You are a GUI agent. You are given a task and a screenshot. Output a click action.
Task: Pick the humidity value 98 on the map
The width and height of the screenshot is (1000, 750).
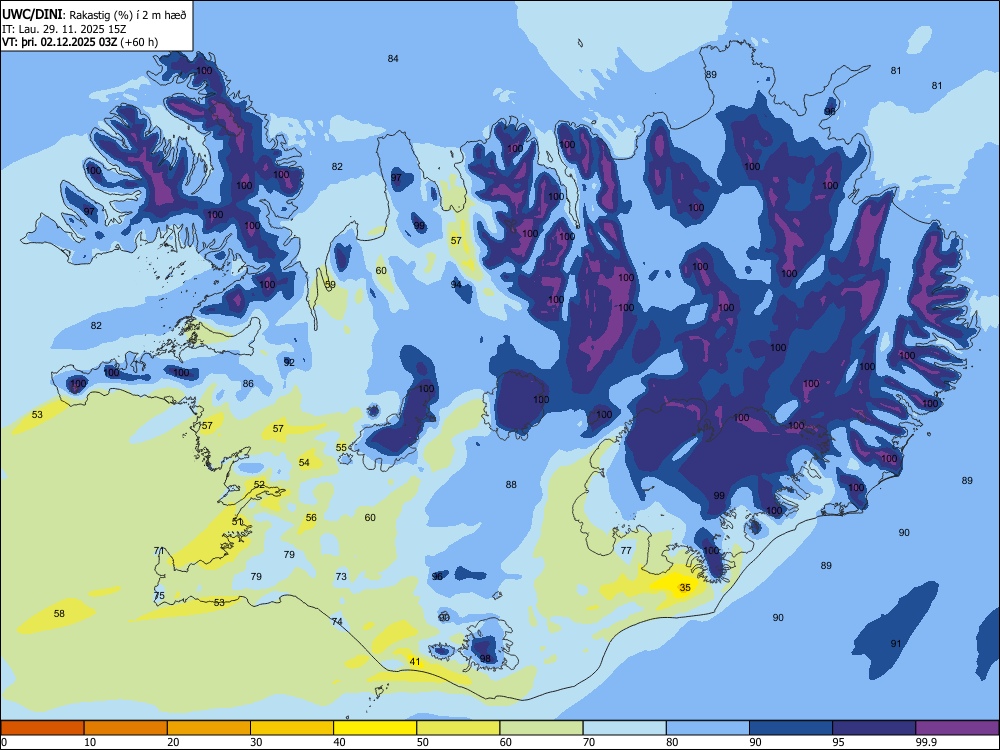coord(485,658)
